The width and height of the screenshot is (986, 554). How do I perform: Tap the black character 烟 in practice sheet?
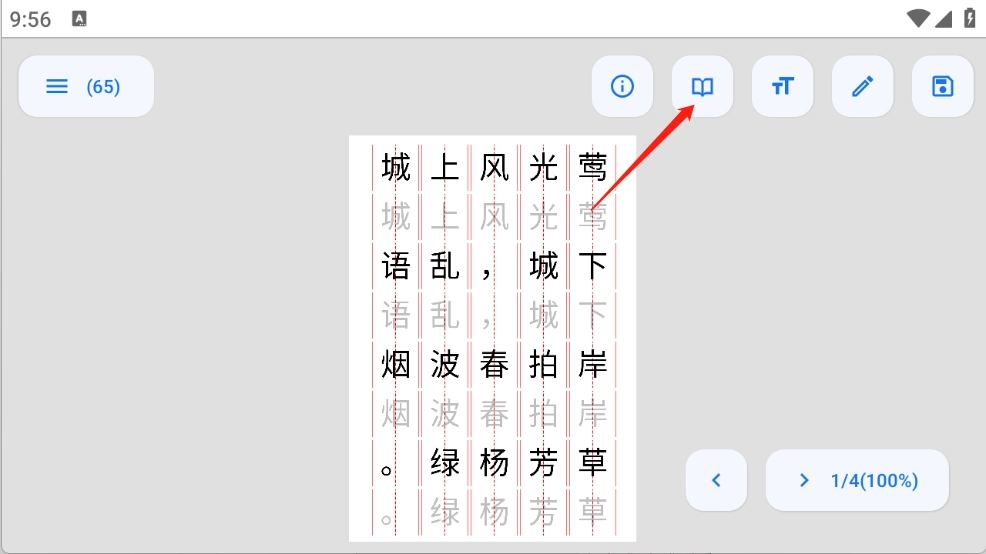click(x=396, y=365)
